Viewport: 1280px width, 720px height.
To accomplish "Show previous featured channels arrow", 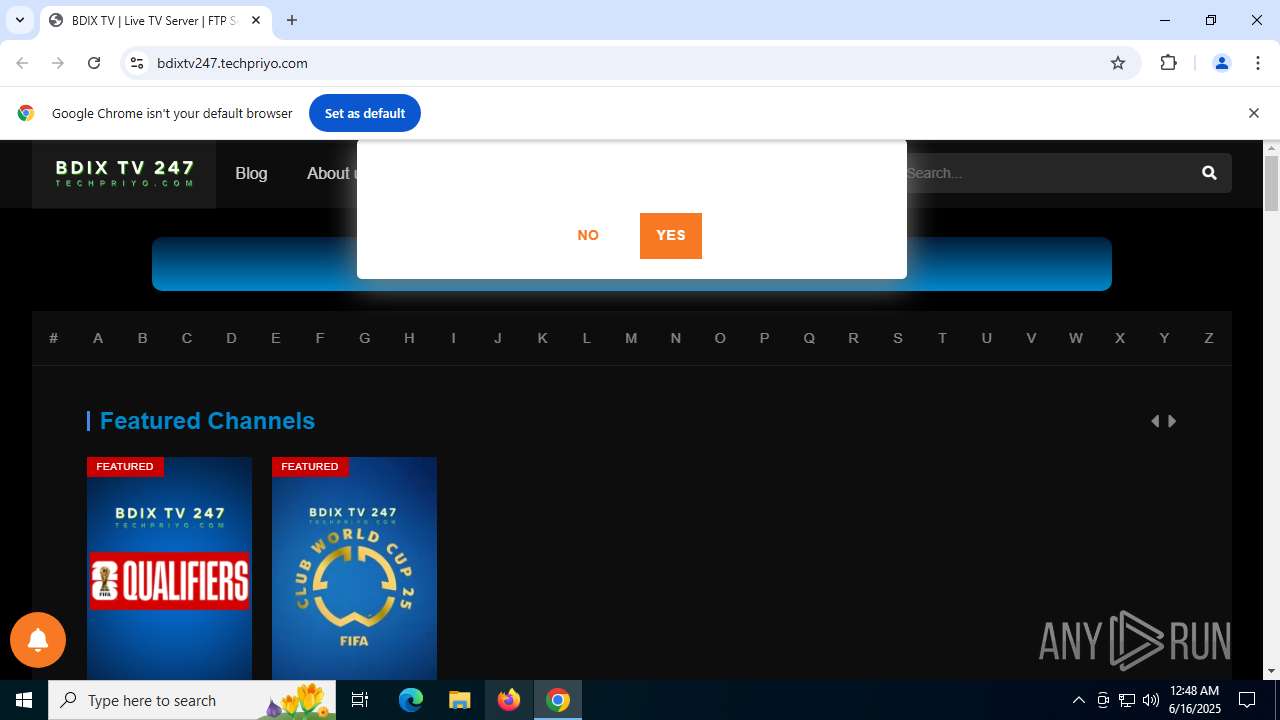I will 1155,421.
